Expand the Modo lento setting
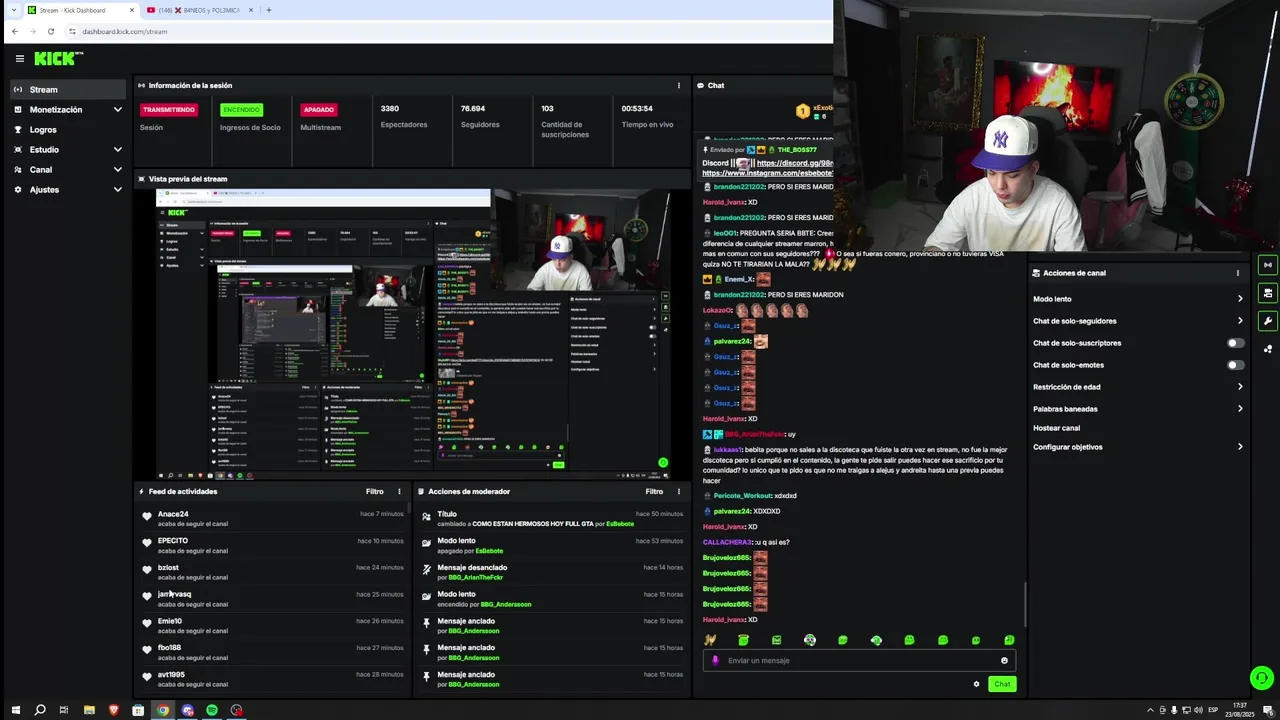 point(1138,299)
